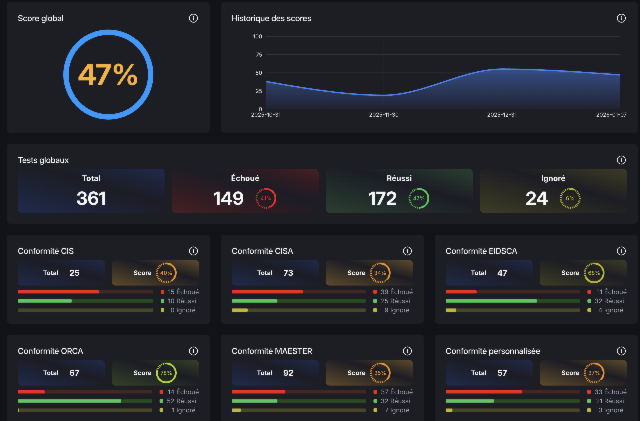Open the Tests globaux info icon

click(621, 160)
